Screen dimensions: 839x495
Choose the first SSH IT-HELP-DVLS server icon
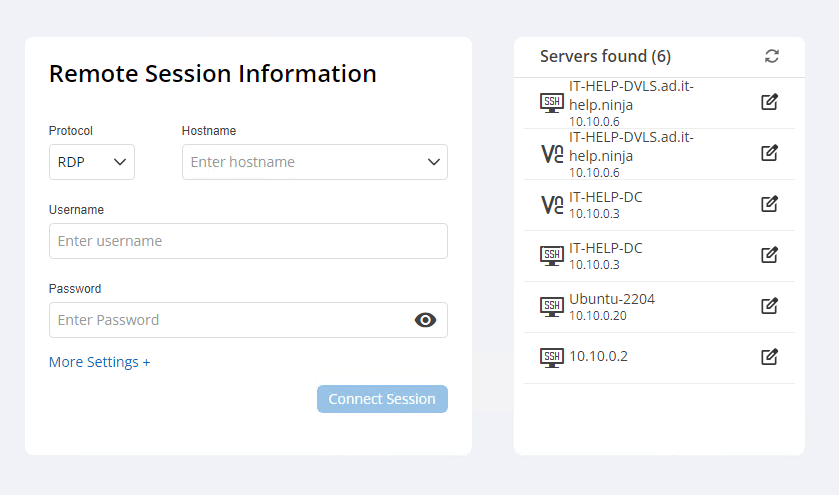pyautogui.click(x=551, y=102)
